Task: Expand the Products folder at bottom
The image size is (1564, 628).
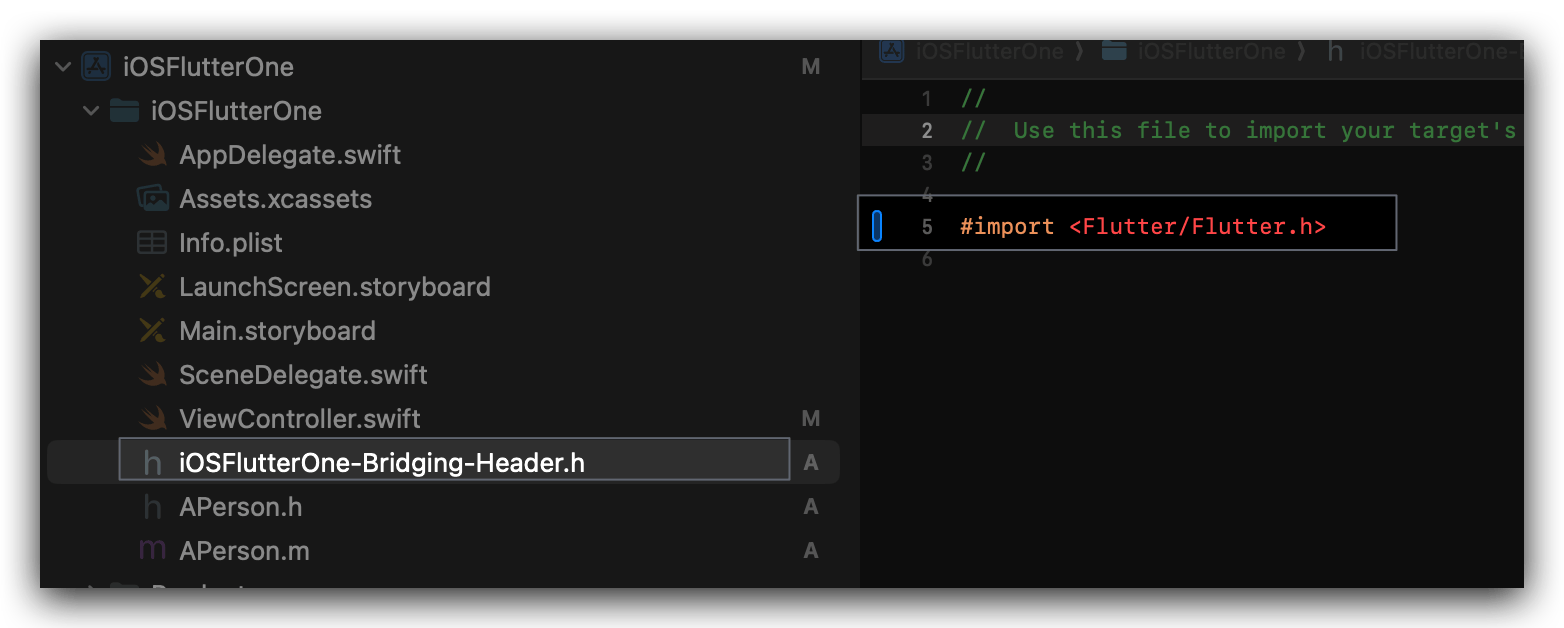Action: point(91,588)
